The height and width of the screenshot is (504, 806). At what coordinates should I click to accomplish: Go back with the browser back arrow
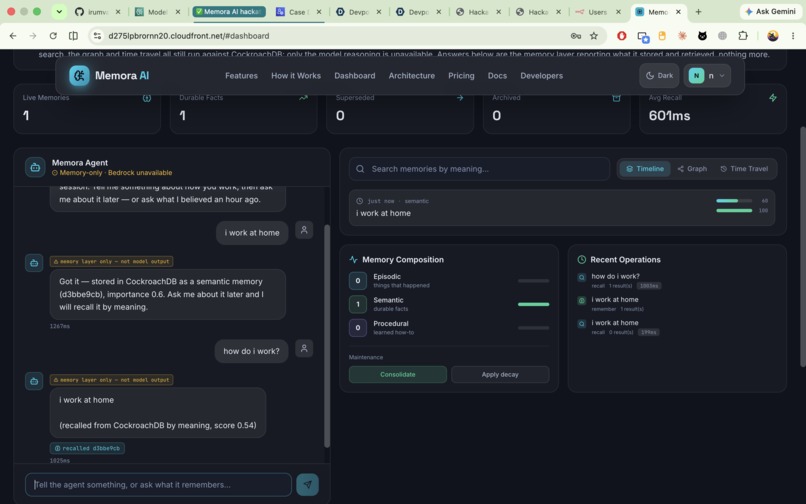13,35
